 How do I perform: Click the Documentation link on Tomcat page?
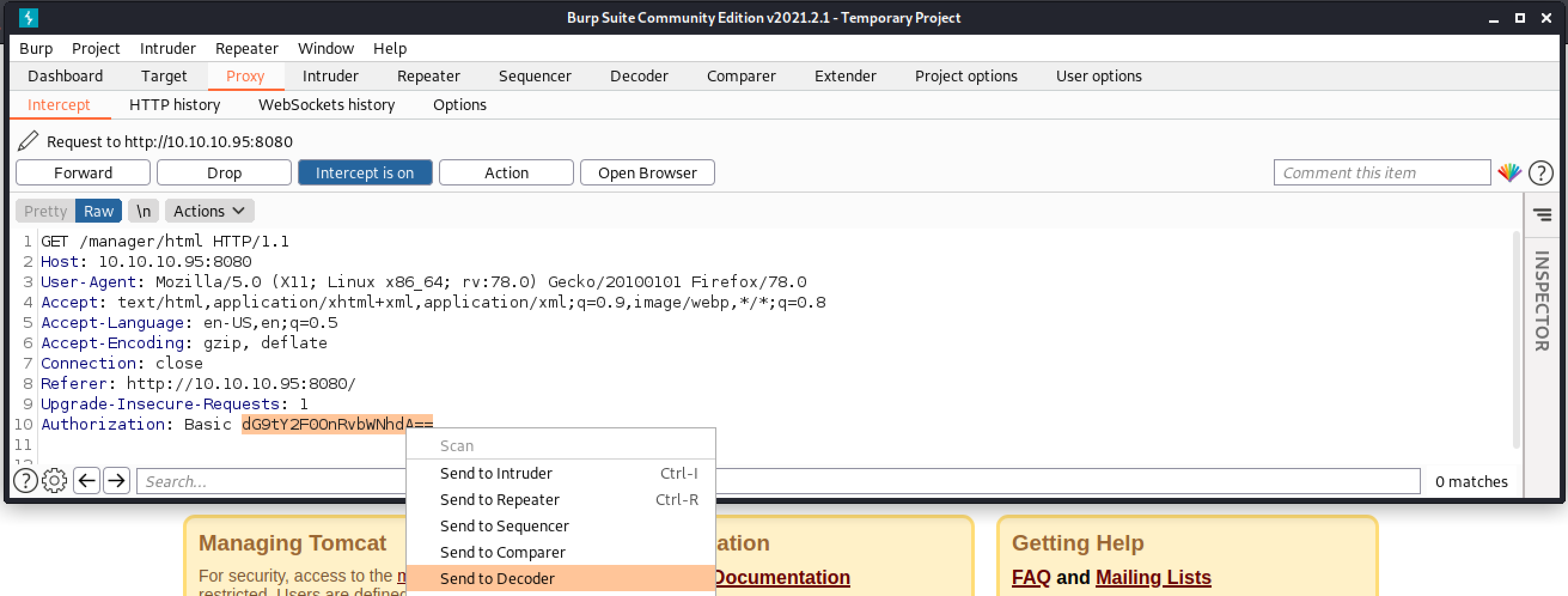[782, 576]
